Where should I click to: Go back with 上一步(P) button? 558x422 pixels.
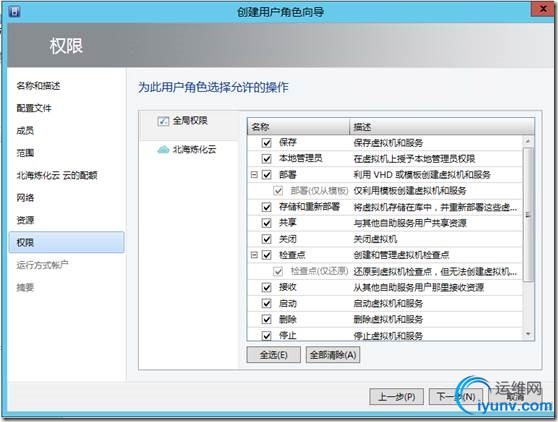(x=396, y=396)
